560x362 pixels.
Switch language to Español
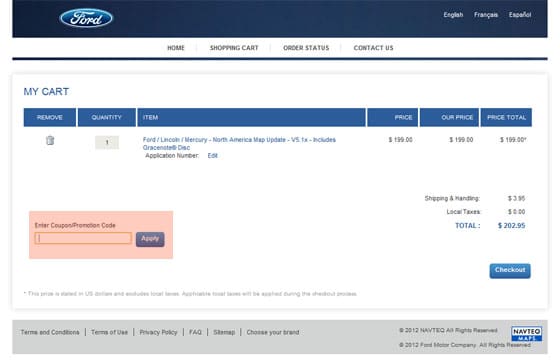(x=520, y=15)
